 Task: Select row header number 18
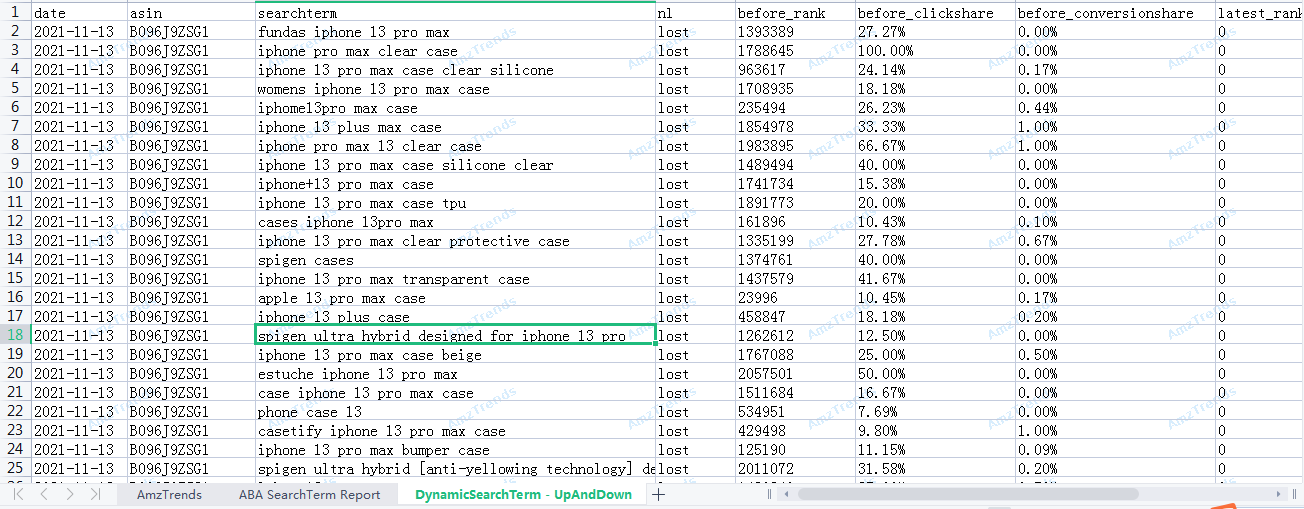(x=15, y=335)
